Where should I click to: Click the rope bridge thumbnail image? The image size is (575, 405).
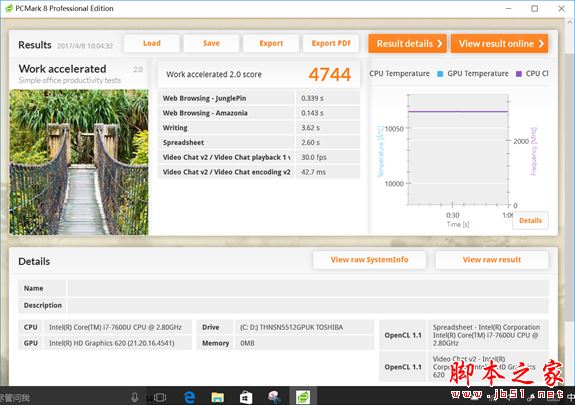[x=79, y=162]
